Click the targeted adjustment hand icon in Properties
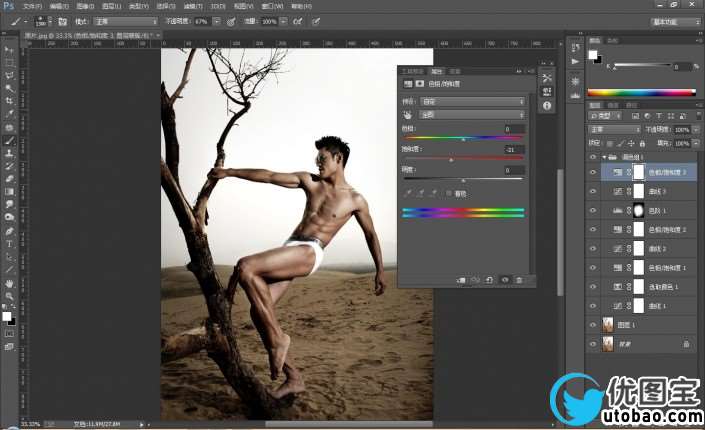705x430 pixels. [408, 115]
